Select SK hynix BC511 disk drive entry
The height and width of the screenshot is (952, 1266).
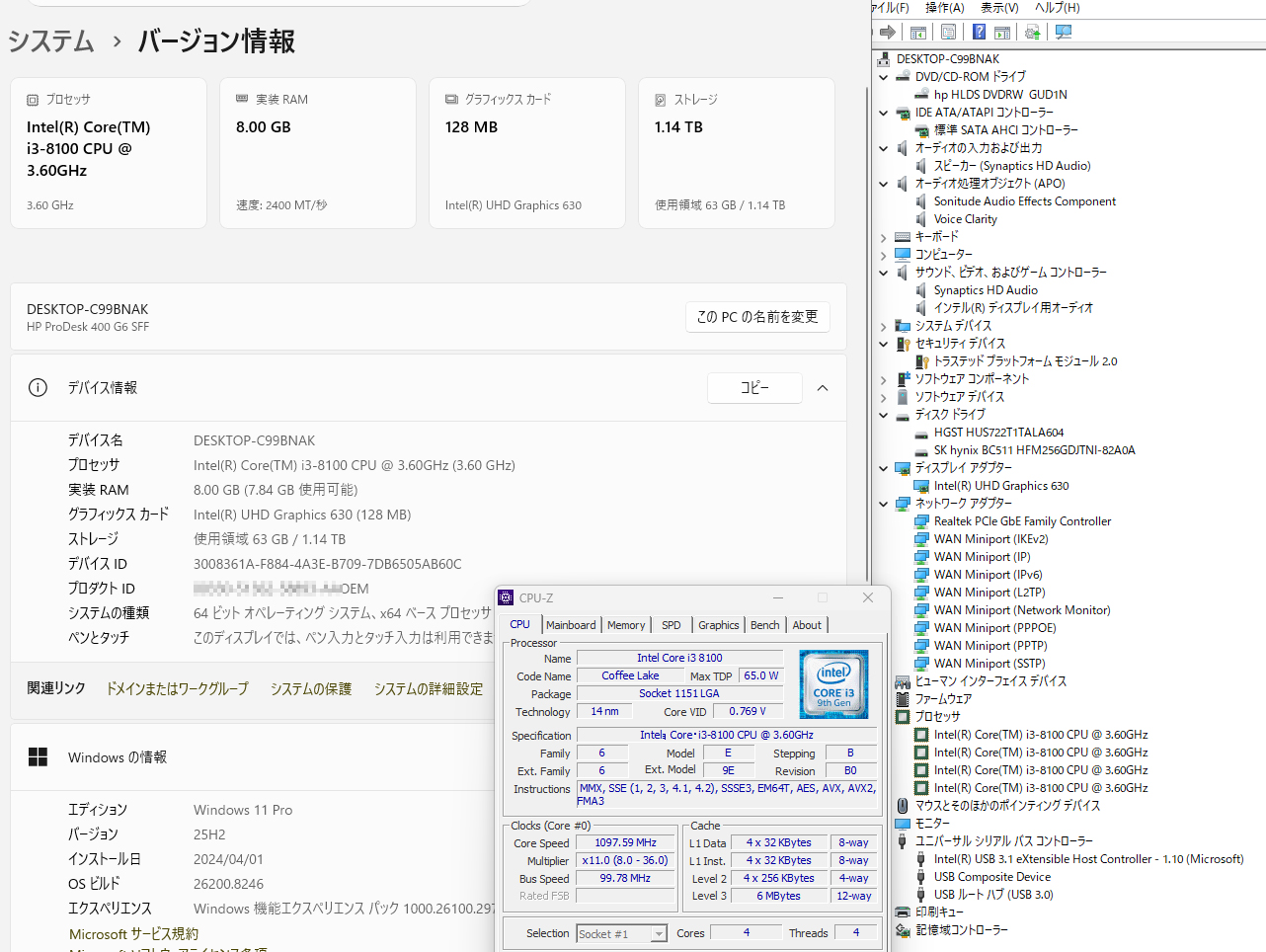[1035, 450]
